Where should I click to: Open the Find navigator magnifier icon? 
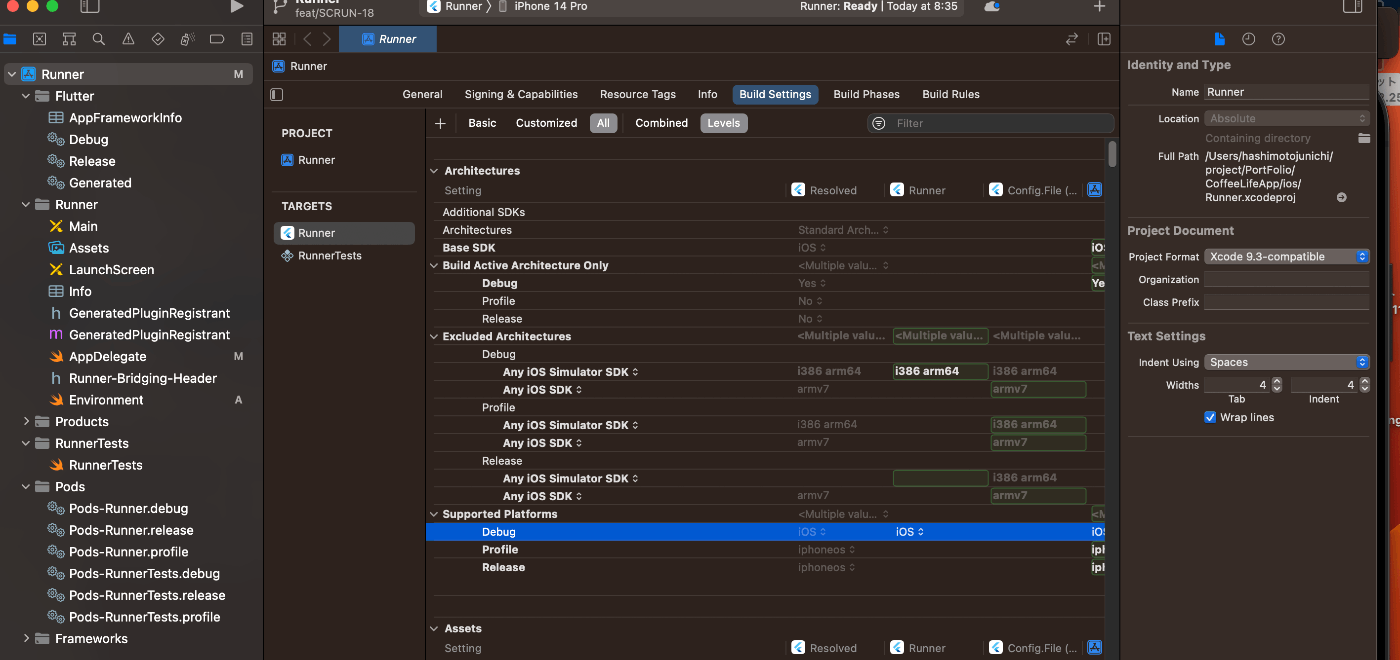click(98, 39)
